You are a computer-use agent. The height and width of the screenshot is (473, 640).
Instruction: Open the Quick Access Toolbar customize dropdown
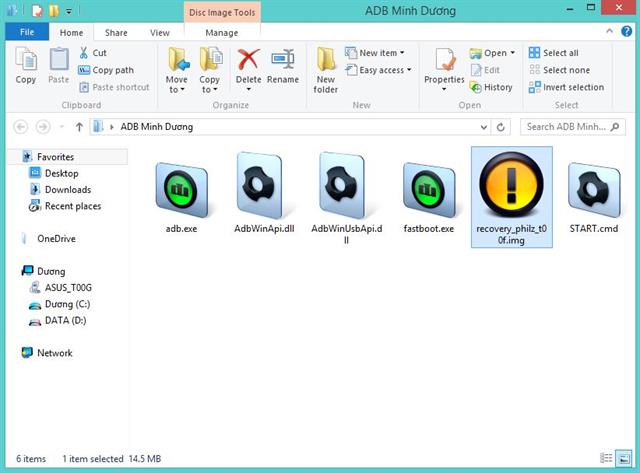69,11
